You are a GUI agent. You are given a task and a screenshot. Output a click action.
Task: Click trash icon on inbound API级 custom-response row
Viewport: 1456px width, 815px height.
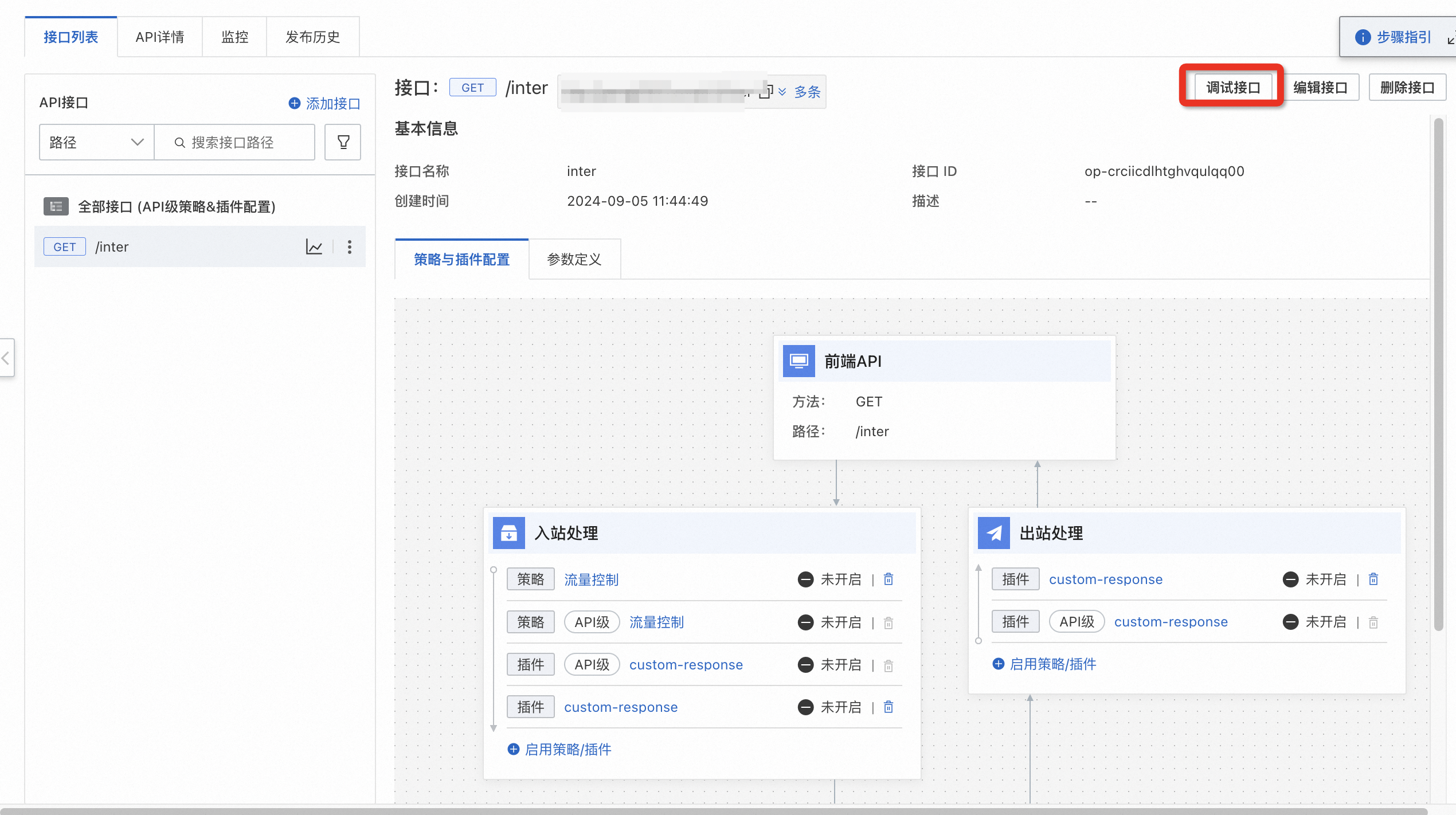889,665
